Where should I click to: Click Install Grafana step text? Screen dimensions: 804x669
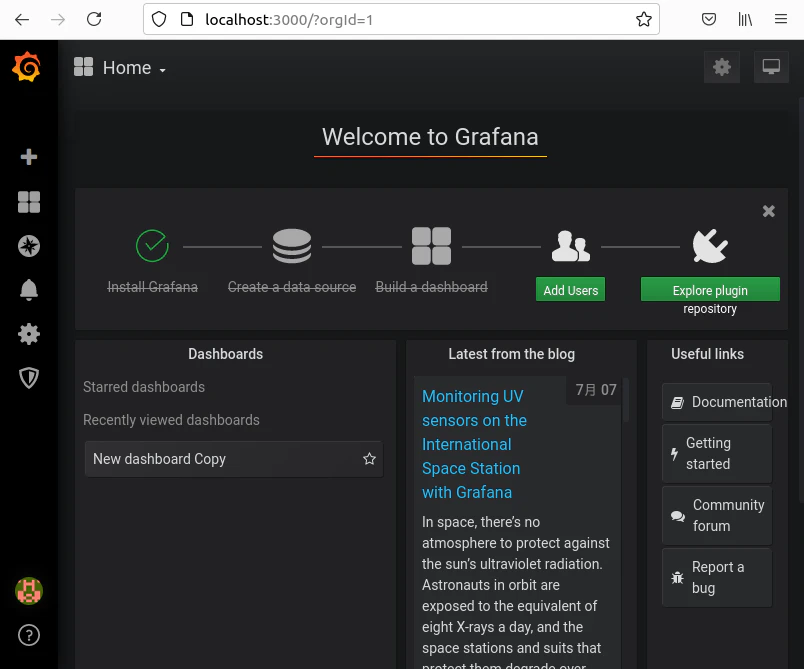click(152, 287)
